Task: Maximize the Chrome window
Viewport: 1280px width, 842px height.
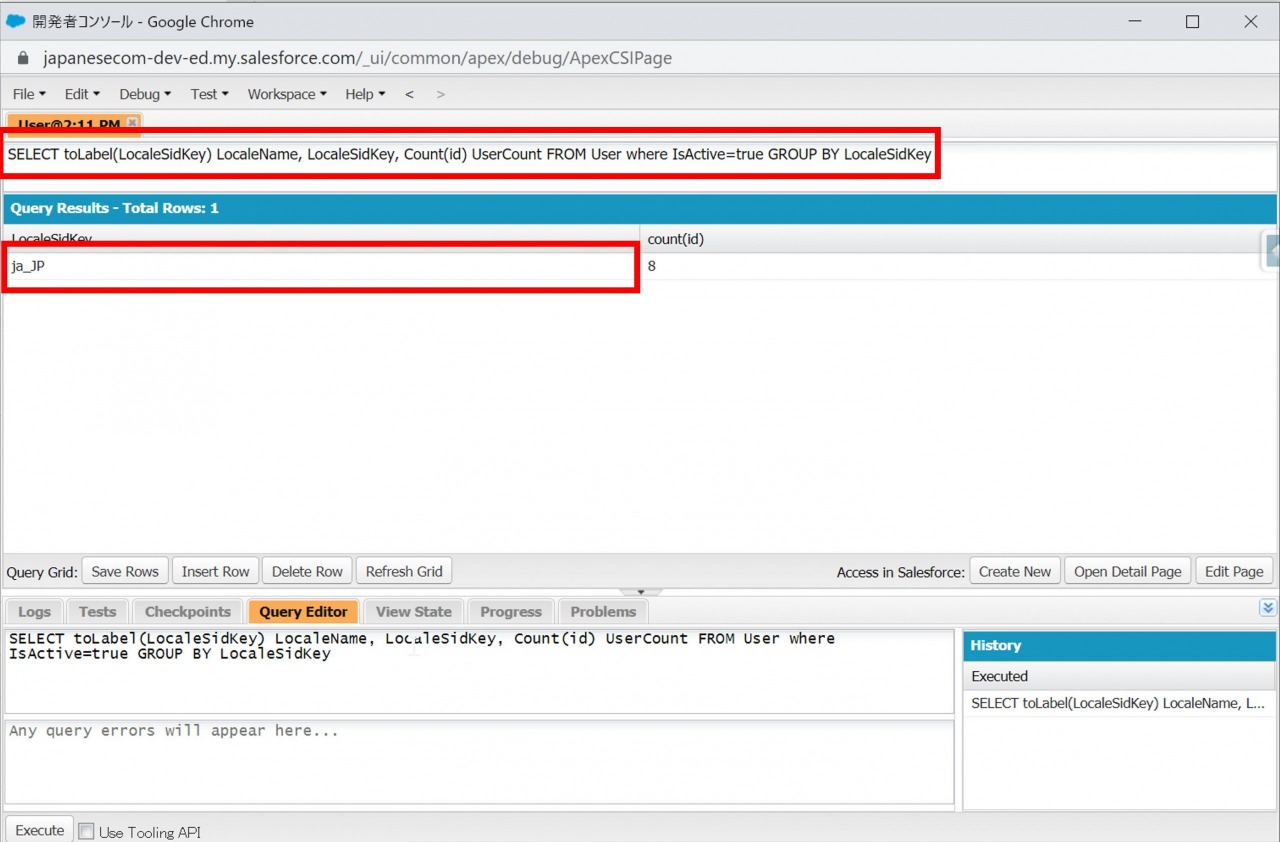Action: (x=1192, y=21)
